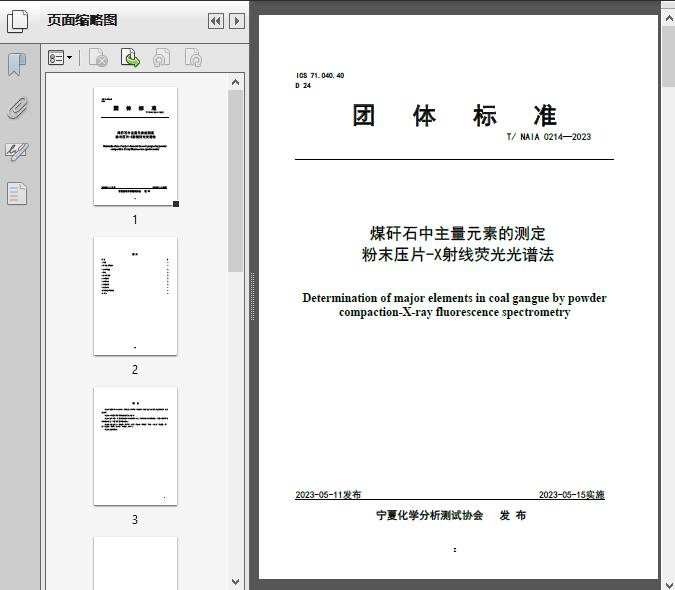
Task: Click the rotate pages counterclockwise icon
Action: [161, 58]
